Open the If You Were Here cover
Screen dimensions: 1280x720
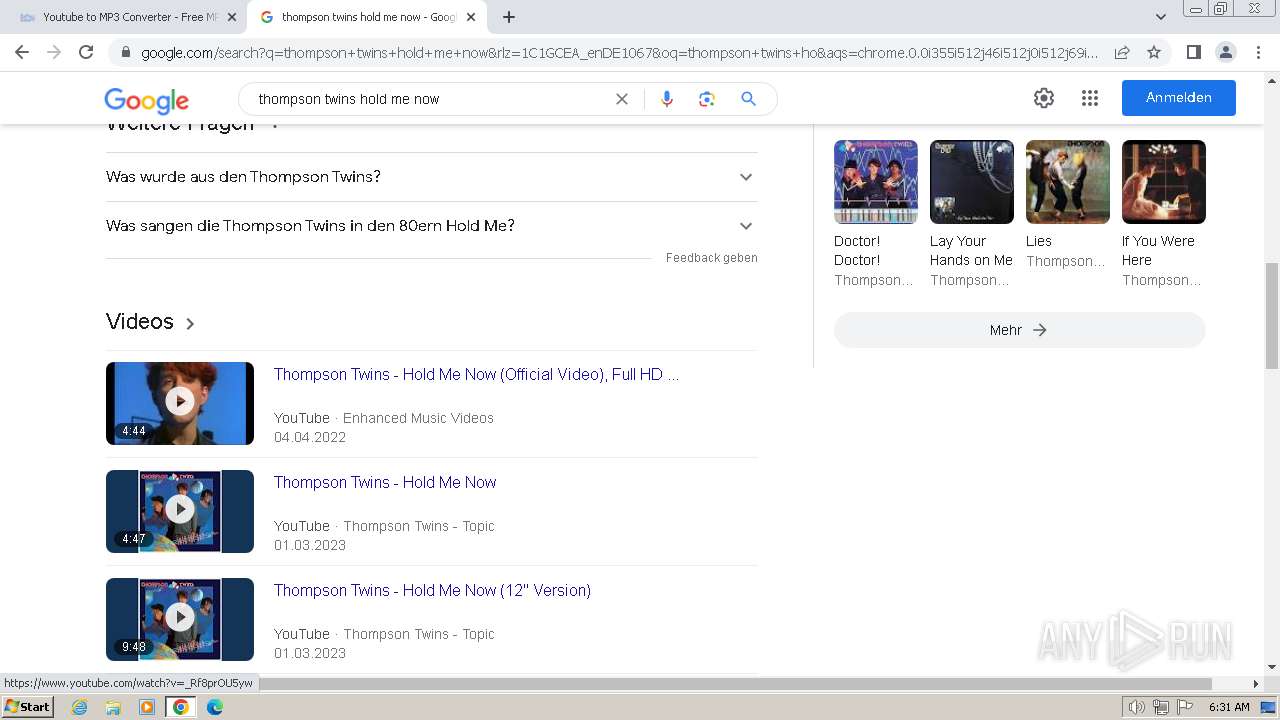[x=1164, y=182]
